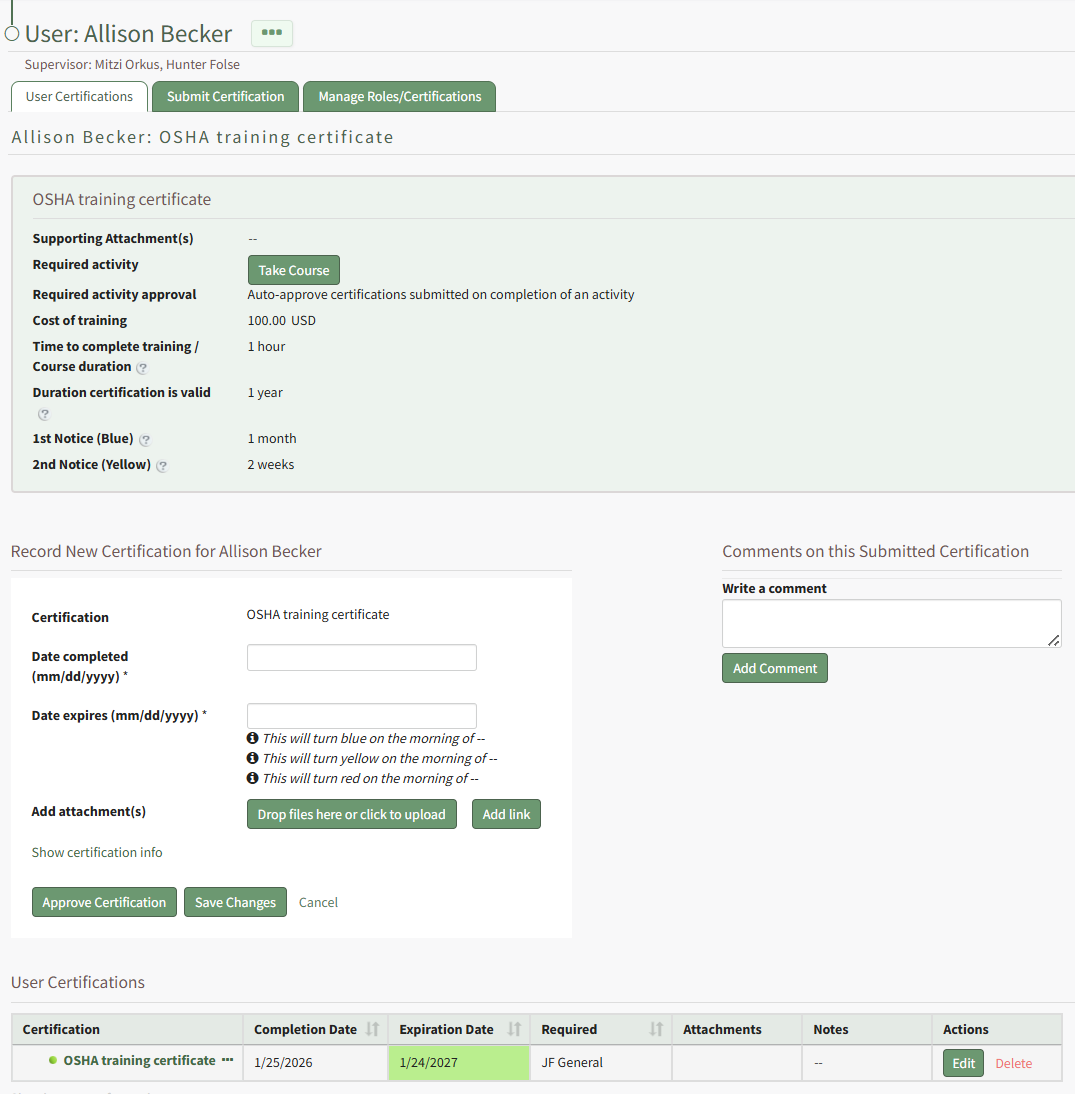Click Approve Certification button
The width and height of the screenshot is (1075, 1094).
pyautogui.click(x=104, y=902)
